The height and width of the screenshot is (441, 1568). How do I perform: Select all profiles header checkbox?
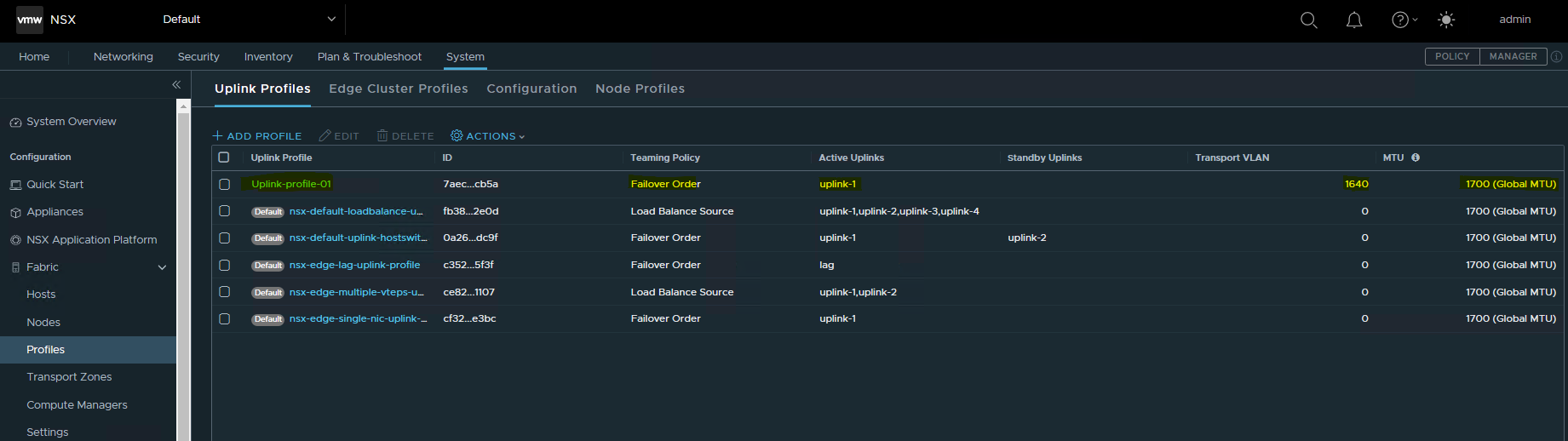click(224, 157)
